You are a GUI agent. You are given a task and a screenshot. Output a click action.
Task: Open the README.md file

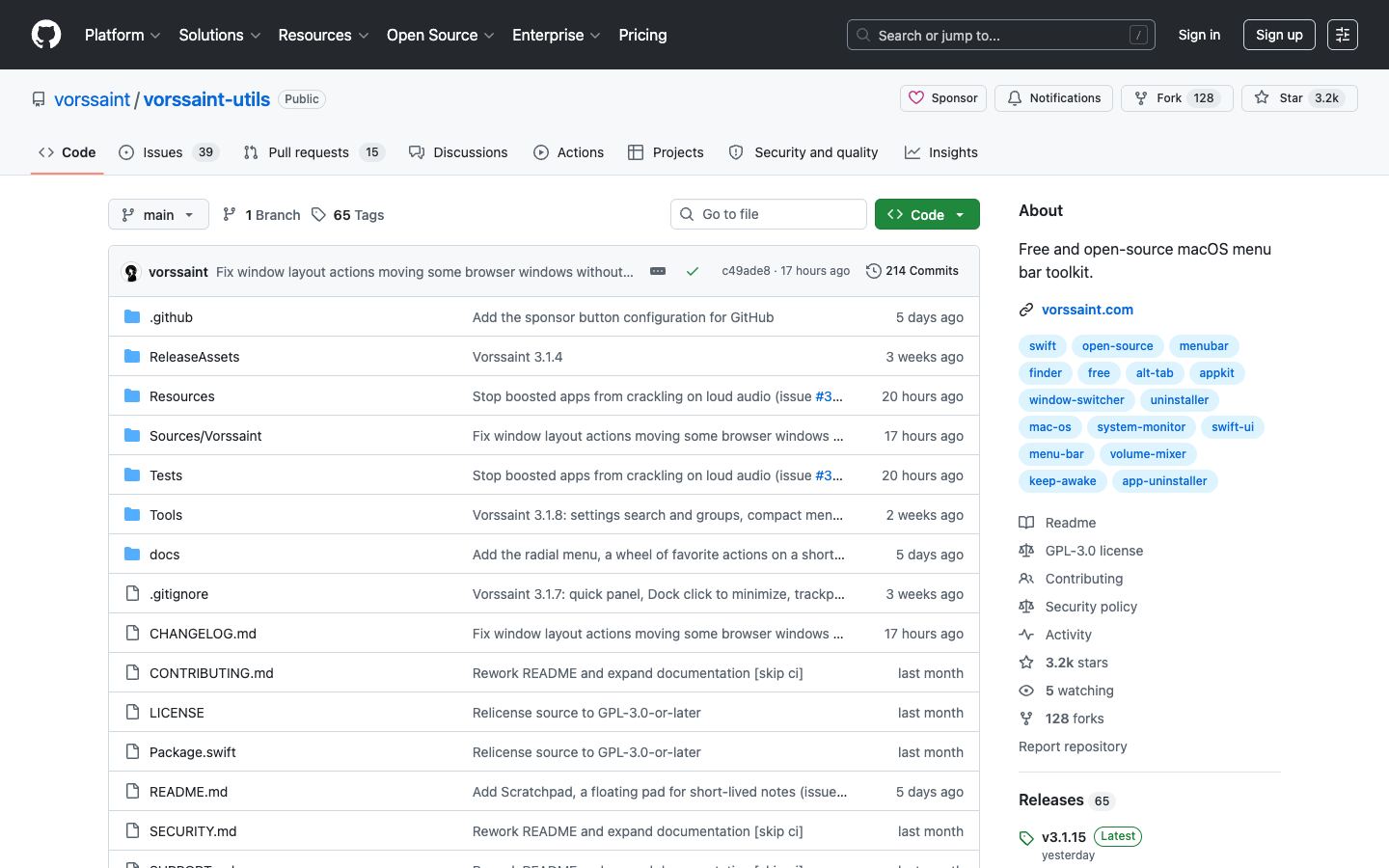point(188,792)
